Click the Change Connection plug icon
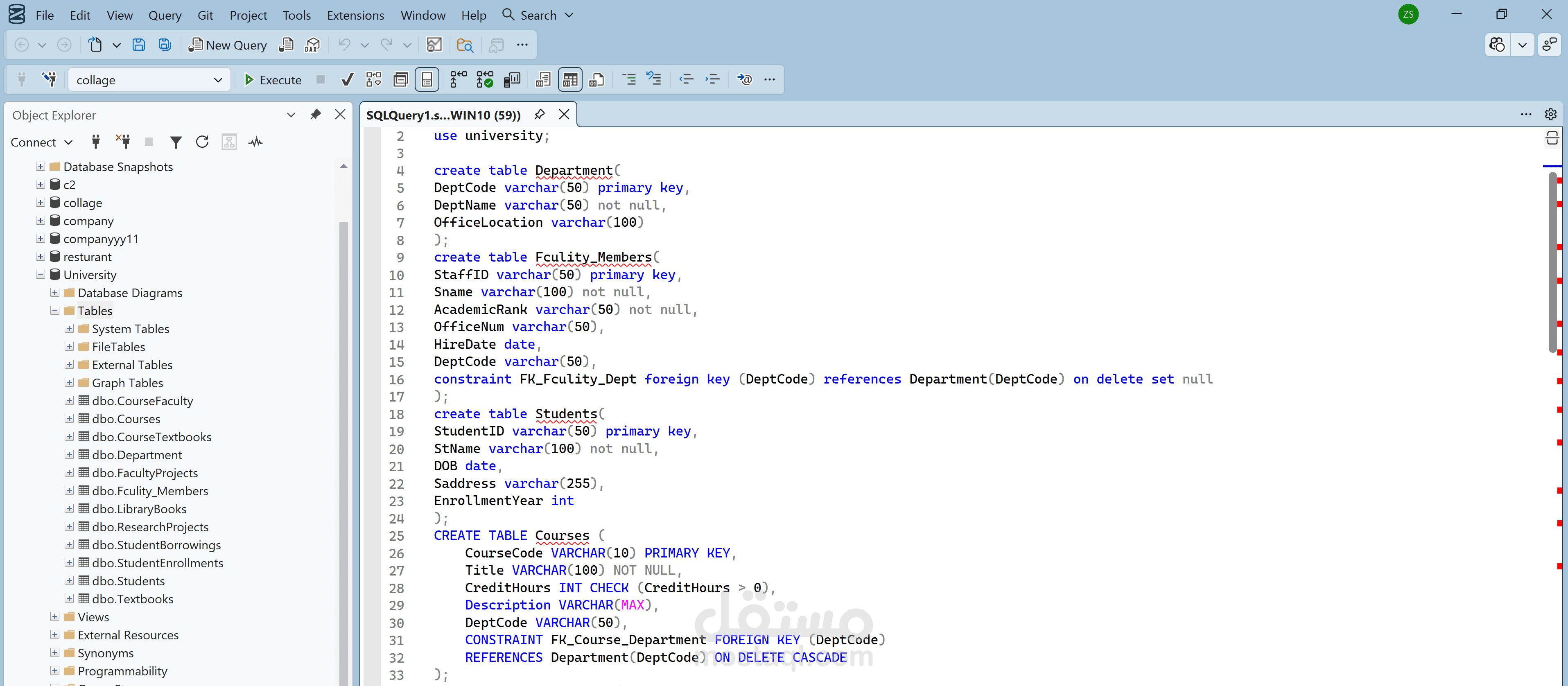Viewport: 1568px width, 686px height. coord(49,80)
